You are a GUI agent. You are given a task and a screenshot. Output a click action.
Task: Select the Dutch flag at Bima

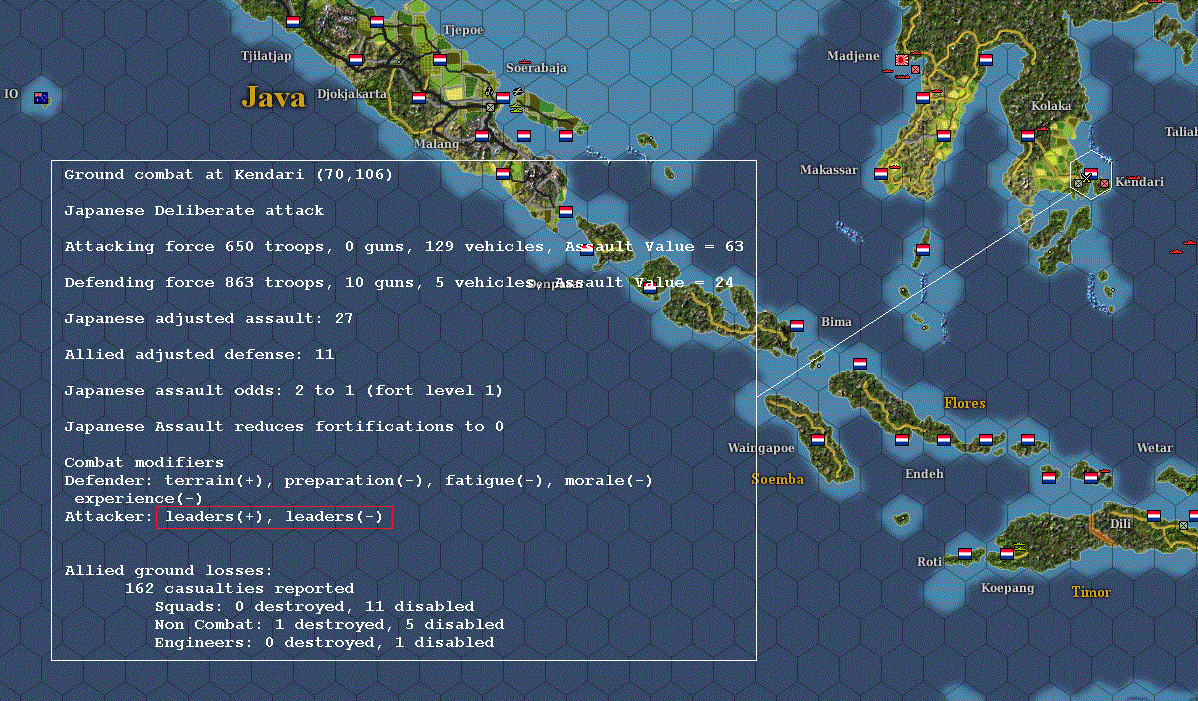click(797, 326)
